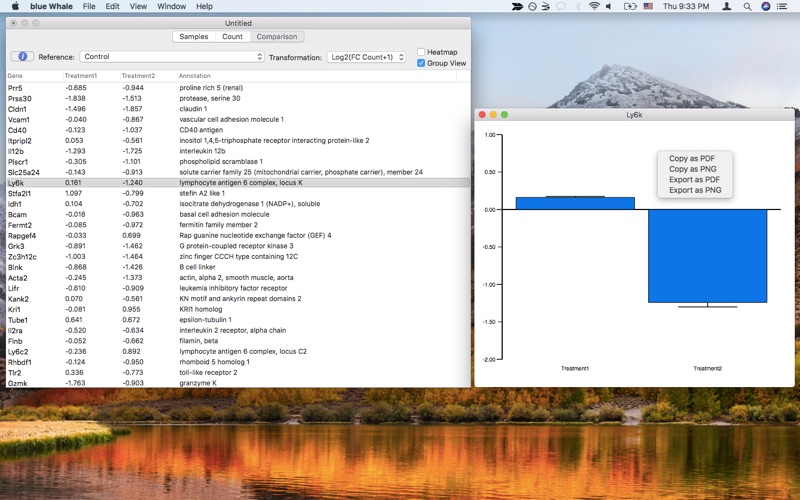The height and width of the screenshot is (500, 800).
Task: Open the Apple menu
Action: tap(15, 7)
